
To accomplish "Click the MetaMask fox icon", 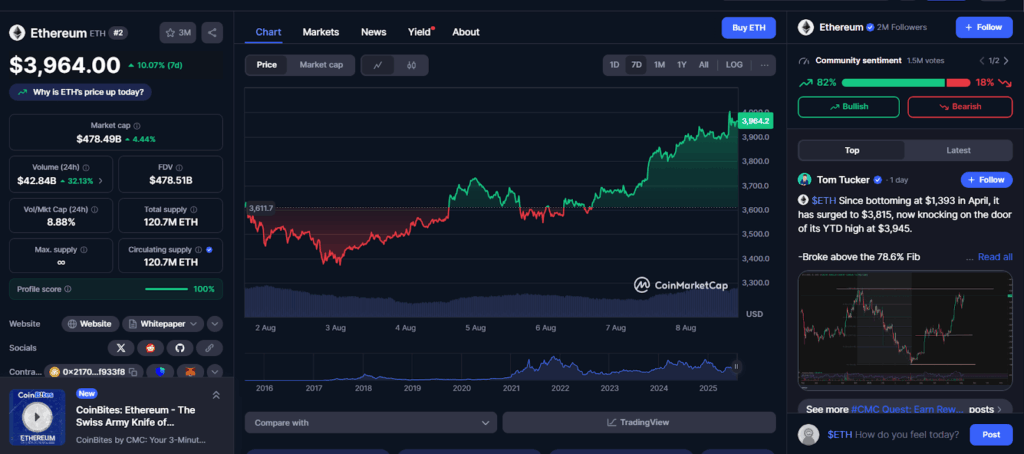I will coord(190,372).
